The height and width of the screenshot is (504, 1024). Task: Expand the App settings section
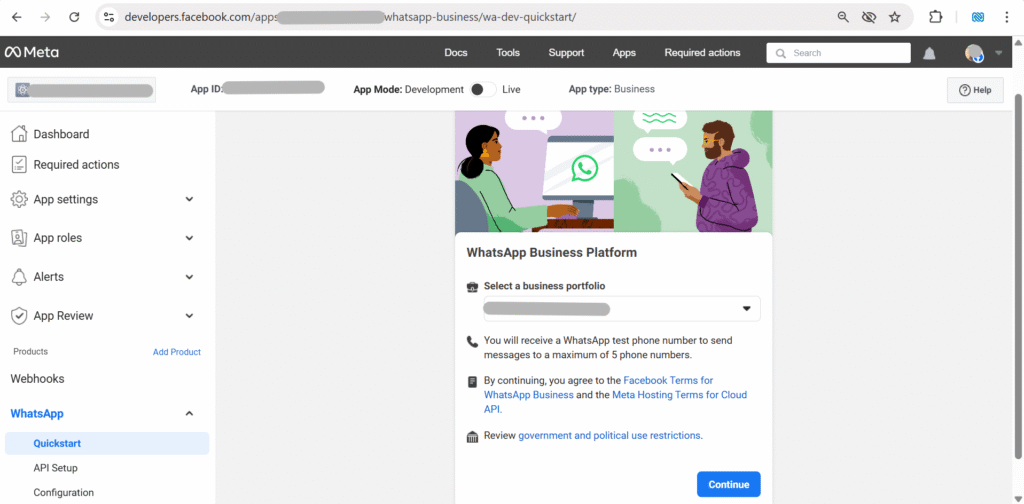coord(189,199)
